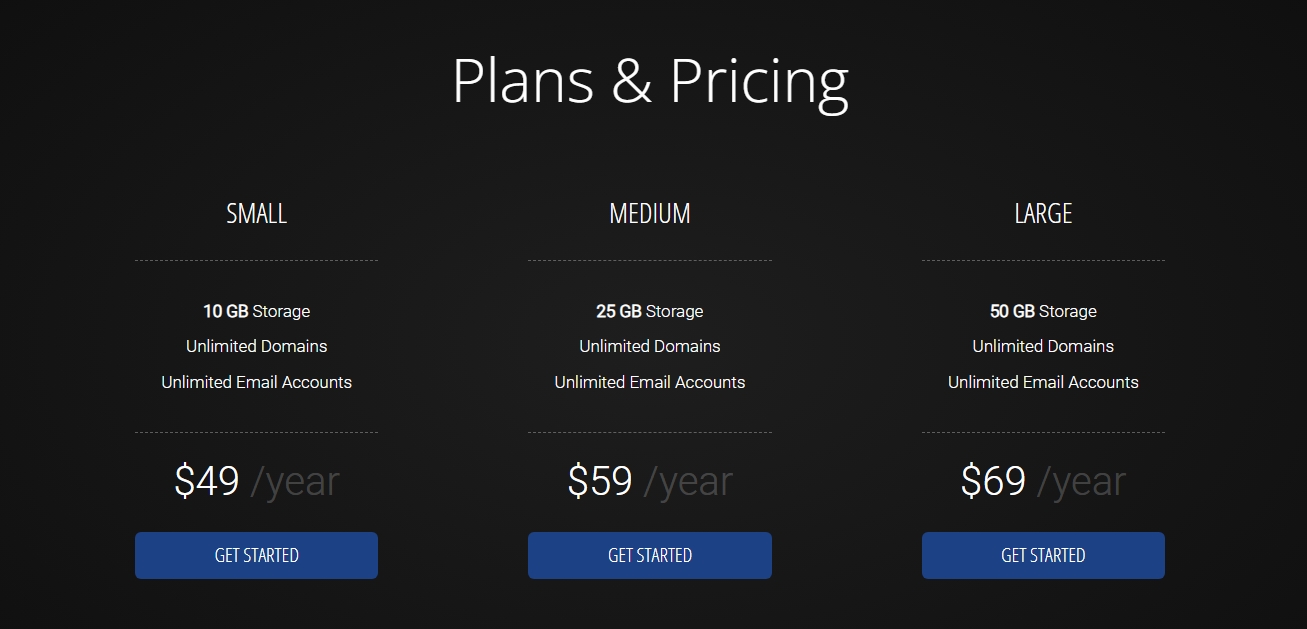Click the 50 GB Storage text
Screen dimensions: 1307x629
click(x=1043, y=311)
